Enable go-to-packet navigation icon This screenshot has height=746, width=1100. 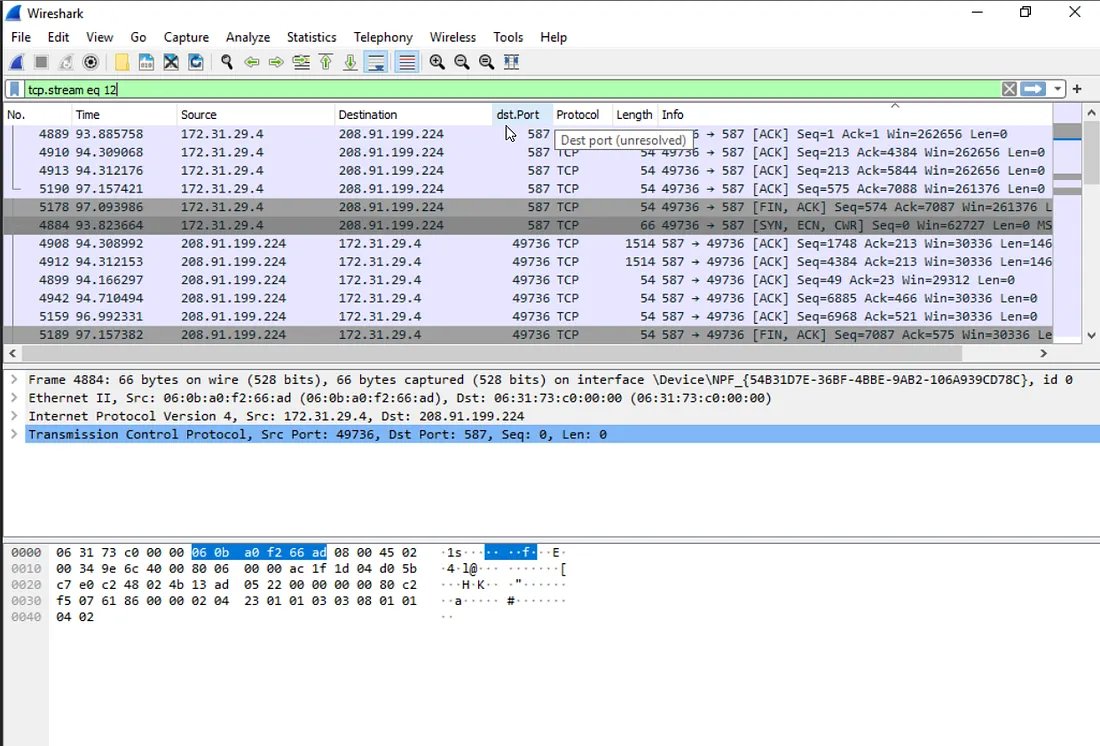pyautogui.click(x=301, y=62)
